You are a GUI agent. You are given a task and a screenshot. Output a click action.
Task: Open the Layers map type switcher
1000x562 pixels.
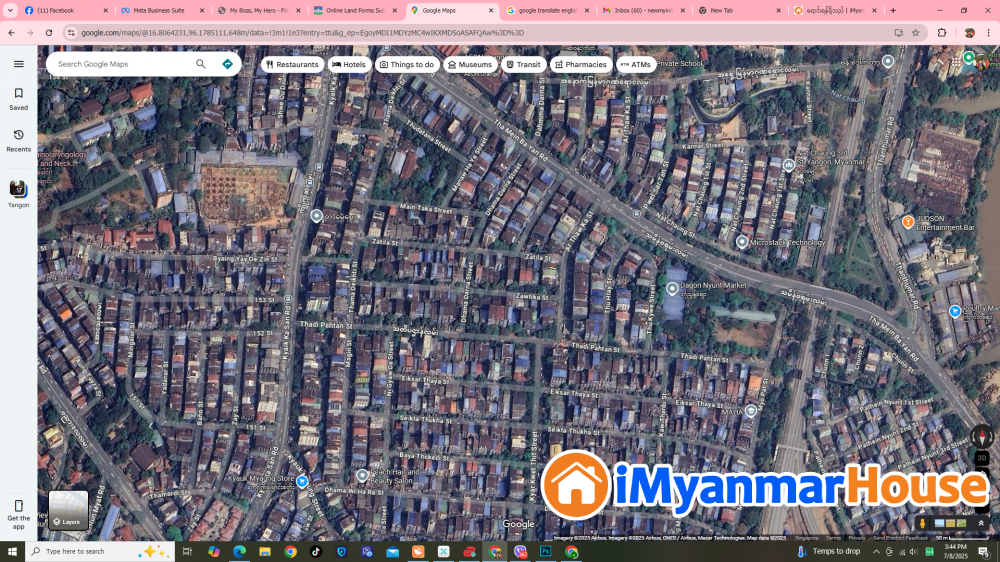[x=68, y=510]
